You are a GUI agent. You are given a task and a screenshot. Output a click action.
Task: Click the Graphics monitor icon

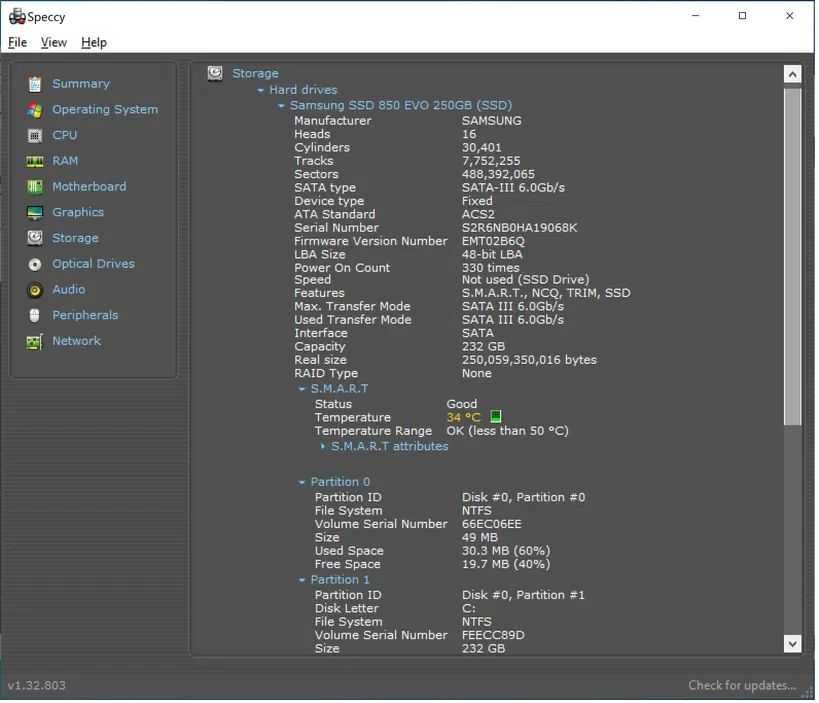(x=34, y=213)
